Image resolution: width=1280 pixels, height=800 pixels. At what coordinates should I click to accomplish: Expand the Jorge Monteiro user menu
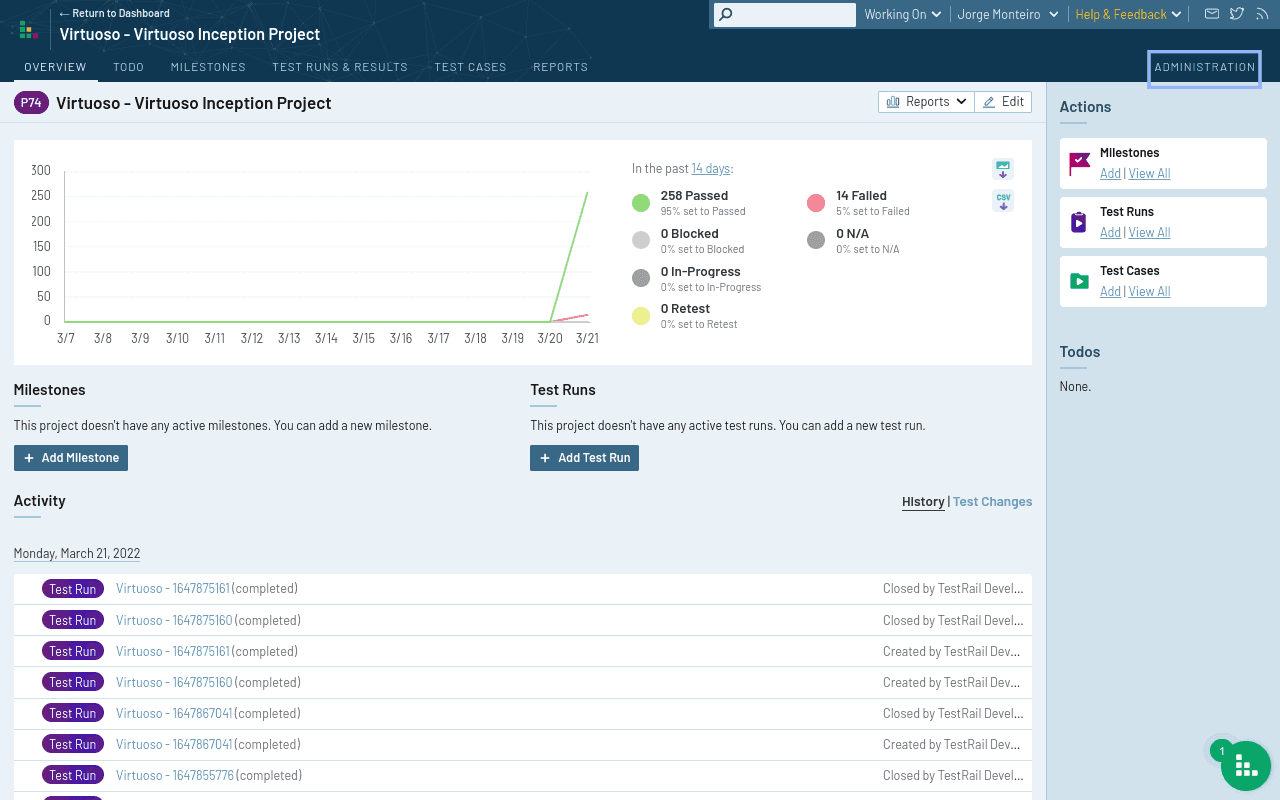pyautogui.click(x=1007, y=15)
